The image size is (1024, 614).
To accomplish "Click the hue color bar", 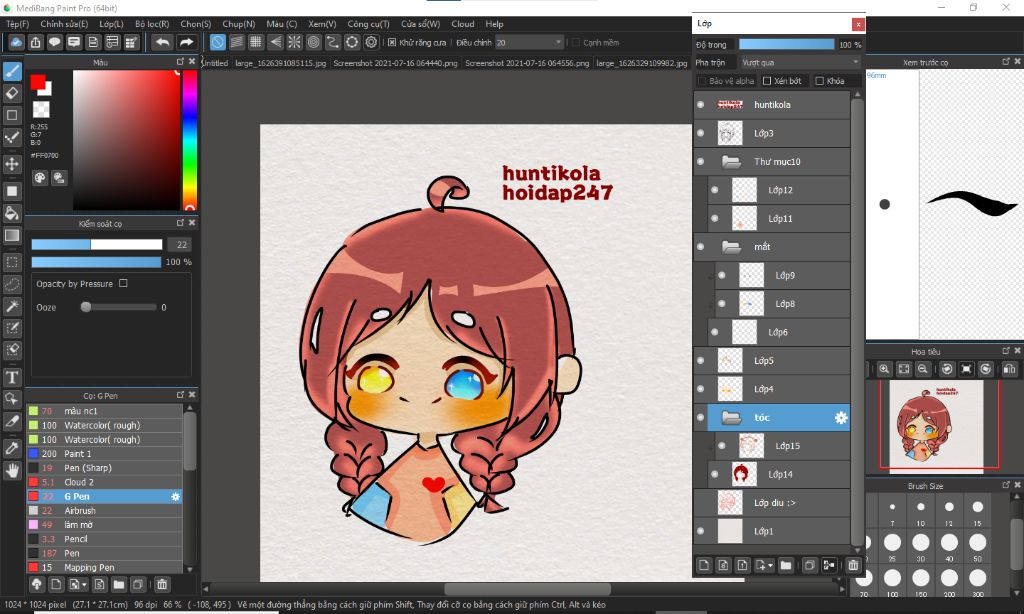I will [x=189, y=140].
